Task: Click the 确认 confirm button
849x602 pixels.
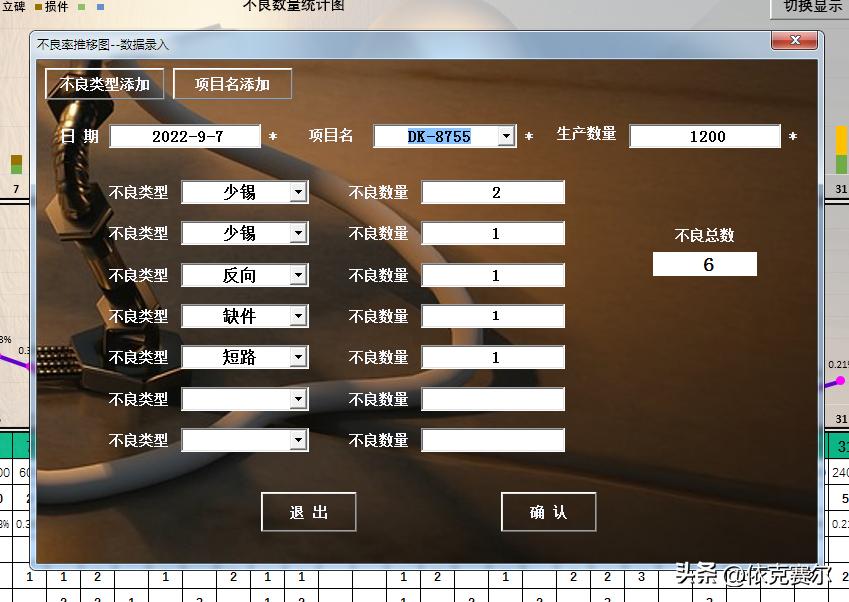Action: click(x=548, y=511)
